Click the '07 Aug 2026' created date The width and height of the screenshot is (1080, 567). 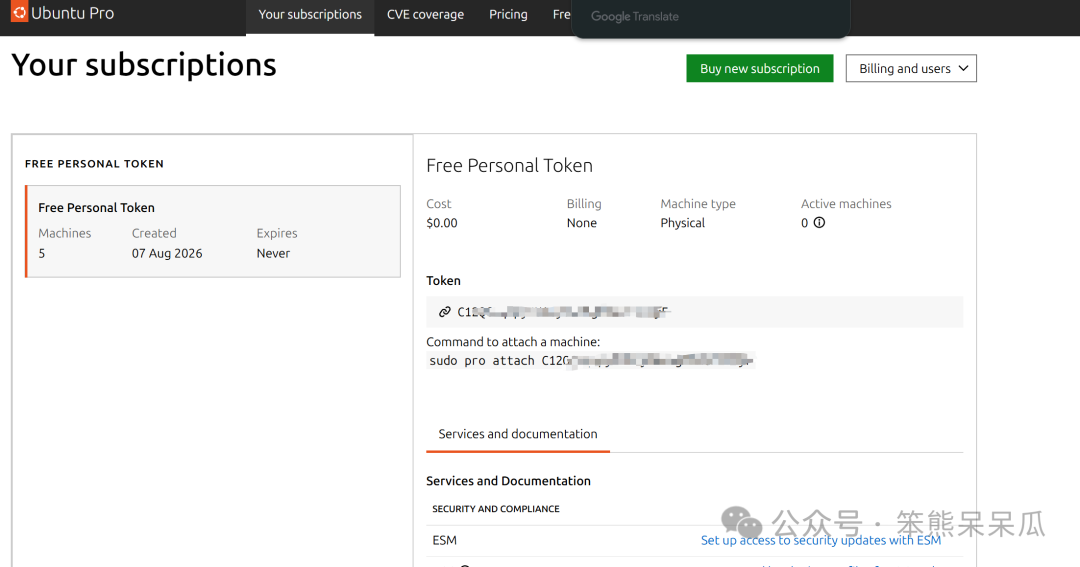point(167,254)
